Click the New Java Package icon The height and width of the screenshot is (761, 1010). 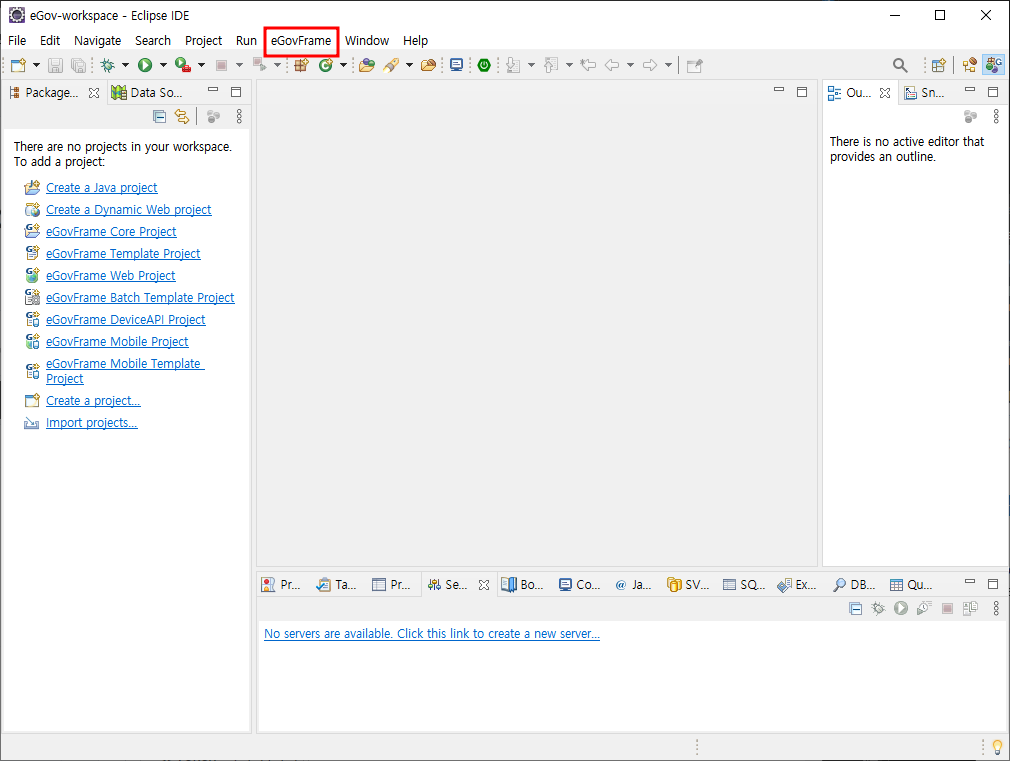(x=301, y=65)
